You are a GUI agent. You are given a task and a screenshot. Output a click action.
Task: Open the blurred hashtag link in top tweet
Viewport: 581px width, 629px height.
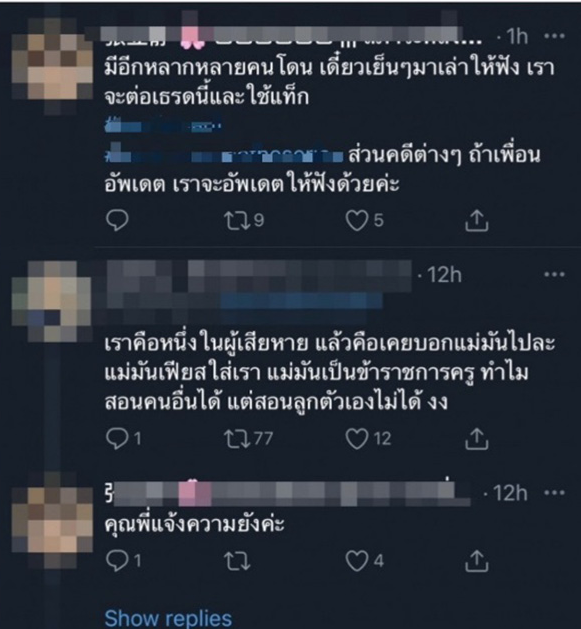pos(163,126)
